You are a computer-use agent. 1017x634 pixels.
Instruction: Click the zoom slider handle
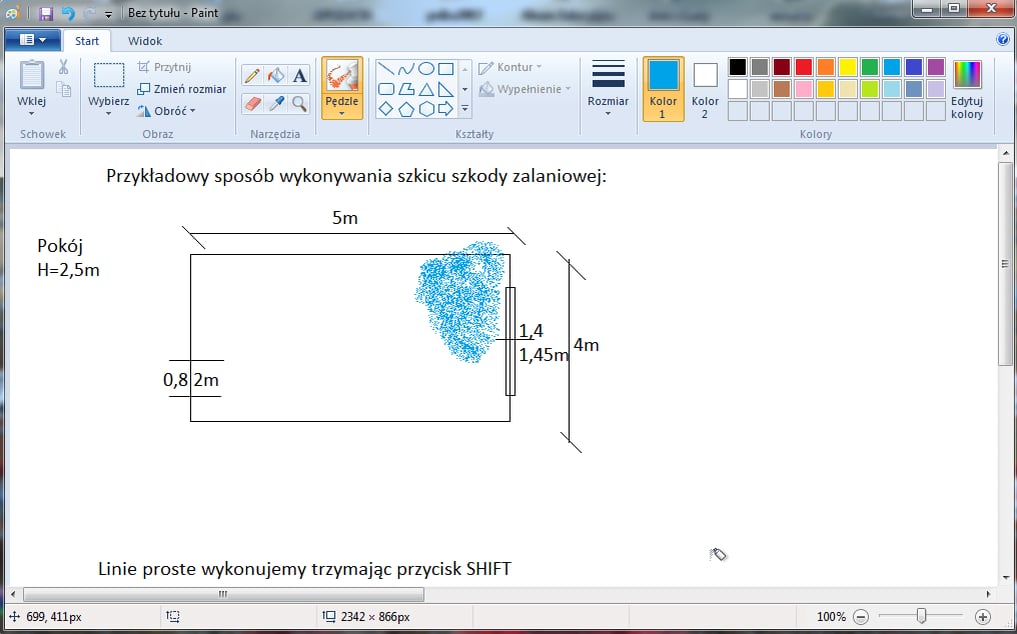(x=921, y=616)
